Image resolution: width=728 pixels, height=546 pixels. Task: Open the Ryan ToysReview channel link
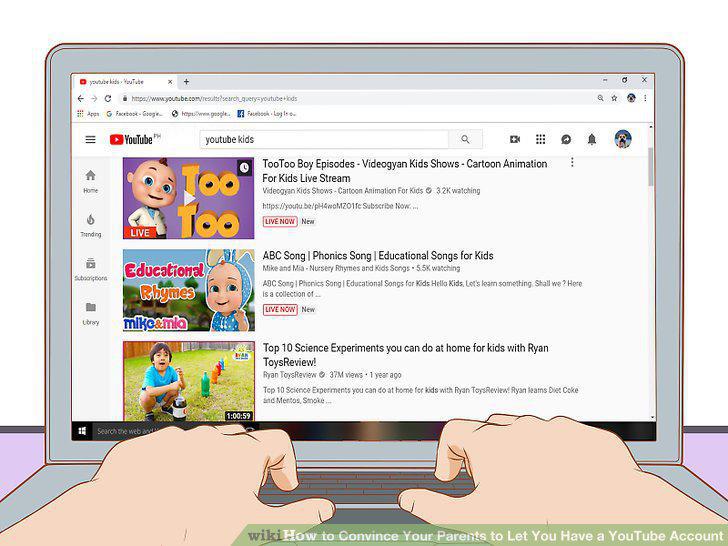pos(290,375)
